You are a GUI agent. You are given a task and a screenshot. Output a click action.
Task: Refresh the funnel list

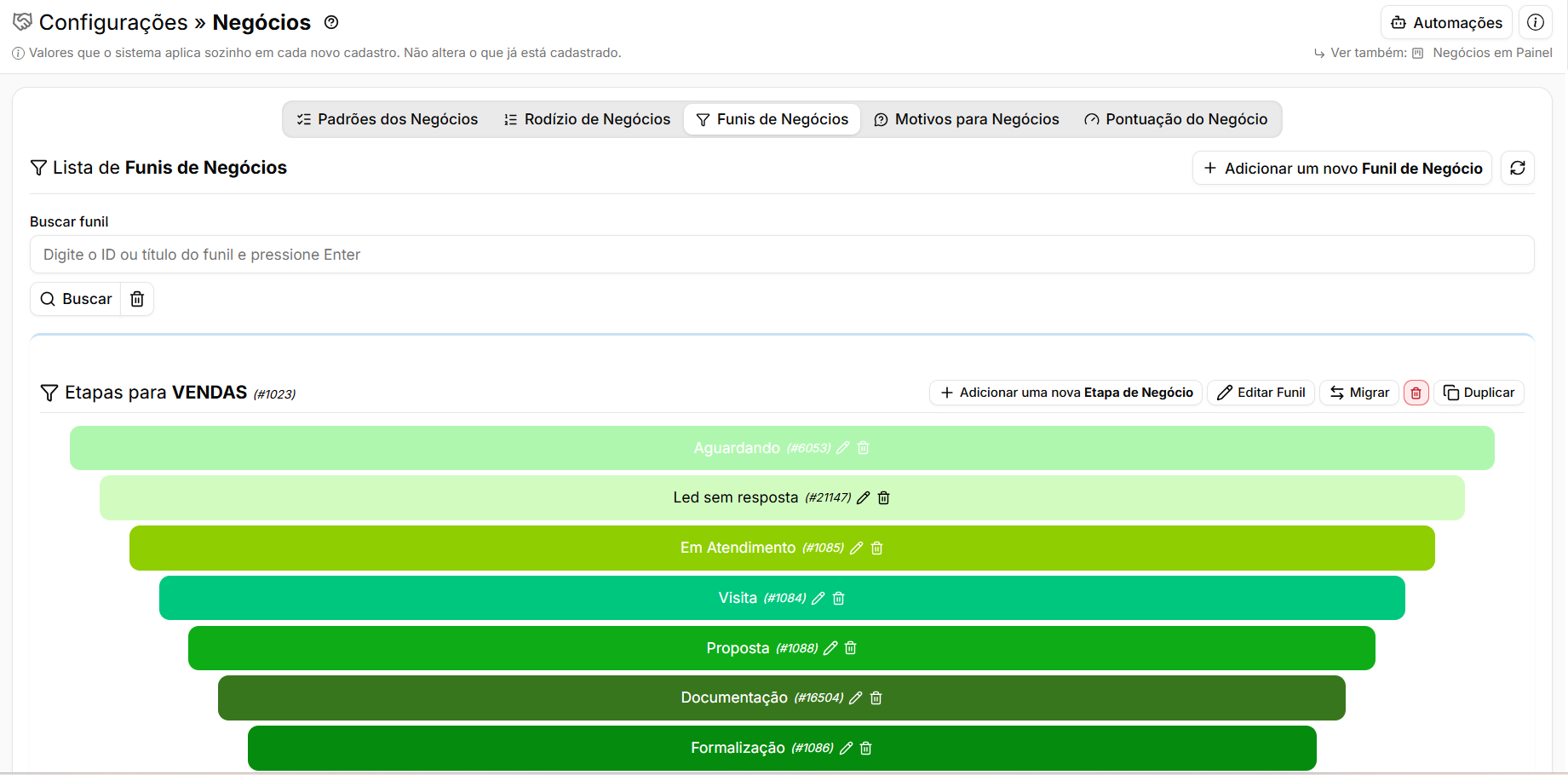click(x=1518, y=168)
